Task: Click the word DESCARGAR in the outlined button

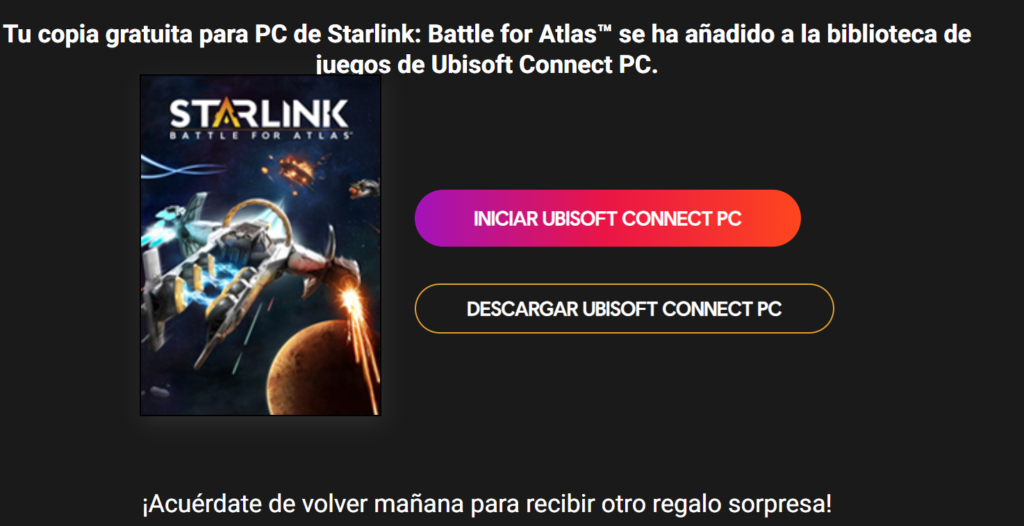Action: pos(522,309)
